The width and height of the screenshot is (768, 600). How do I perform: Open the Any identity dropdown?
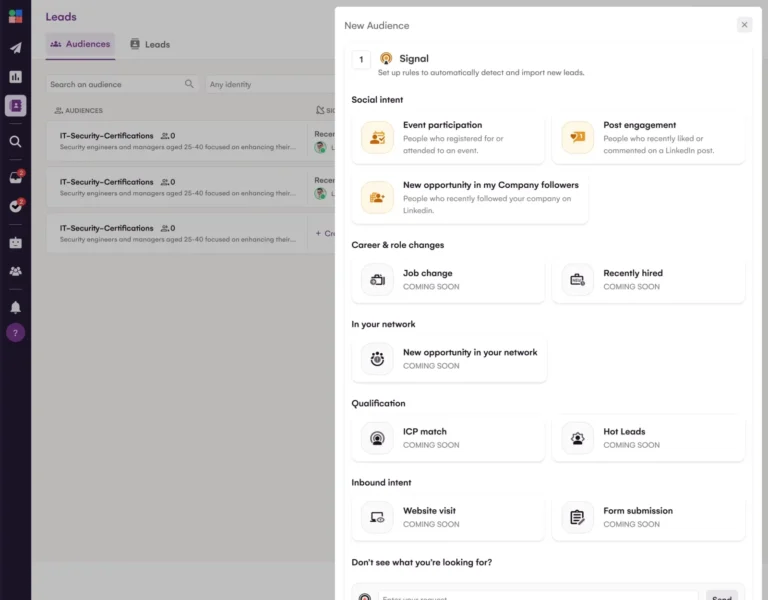[270, 84]
